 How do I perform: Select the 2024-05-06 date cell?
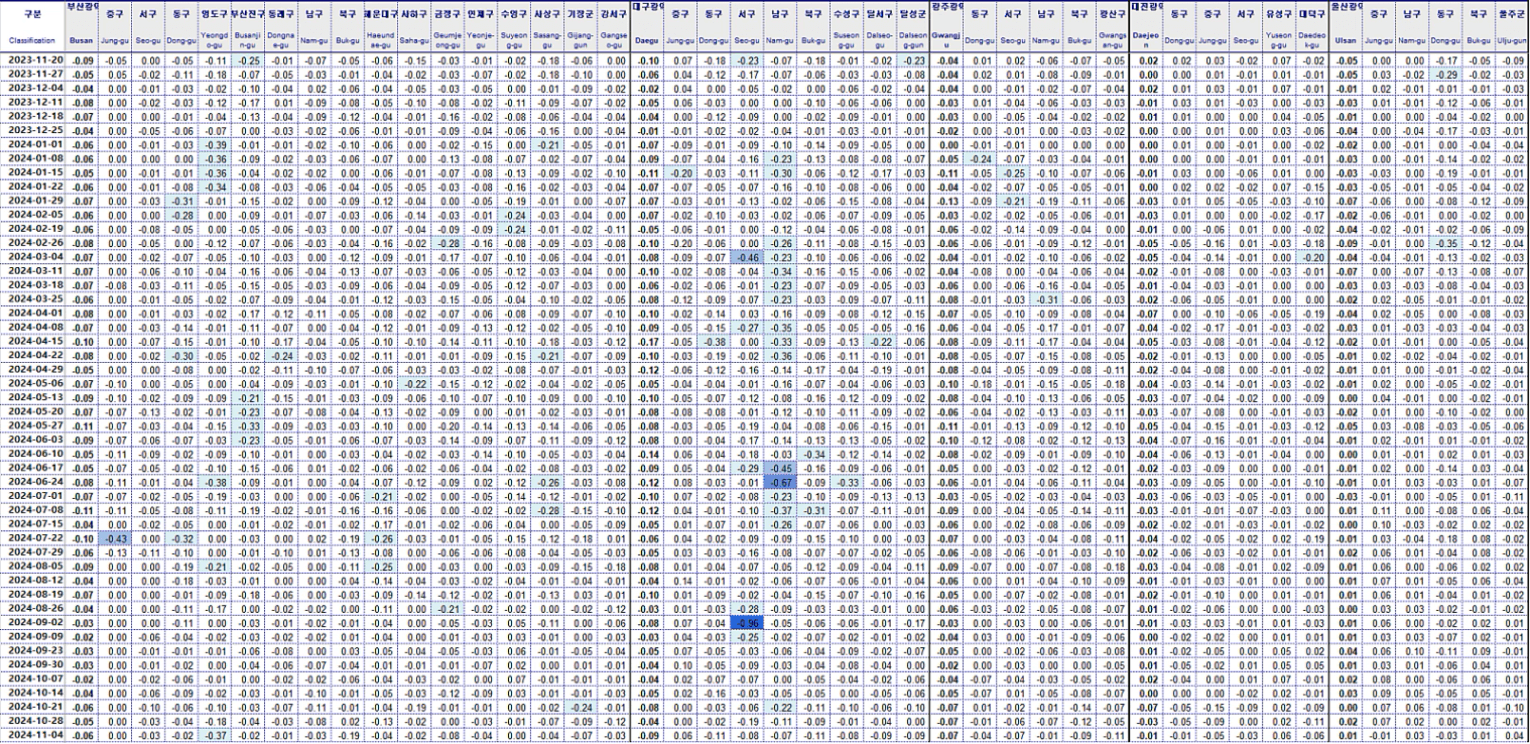point(32,383)
